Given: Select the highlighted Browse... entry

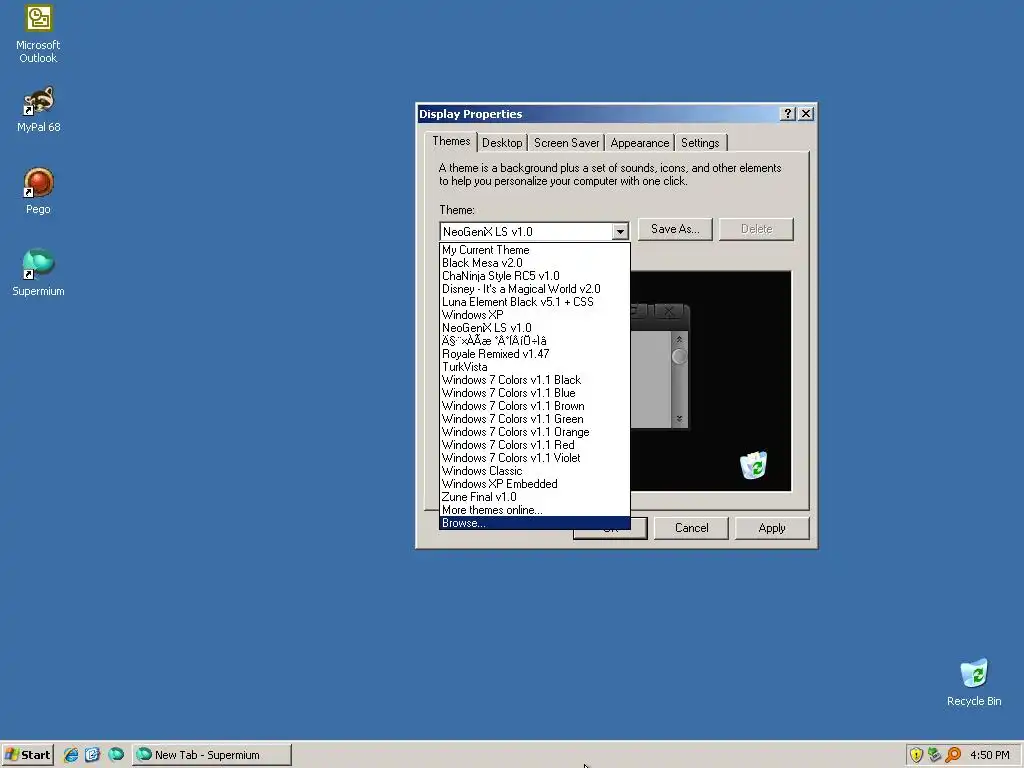Looking at the screenshot, I should pyautogui.click(x=534, y=523).
